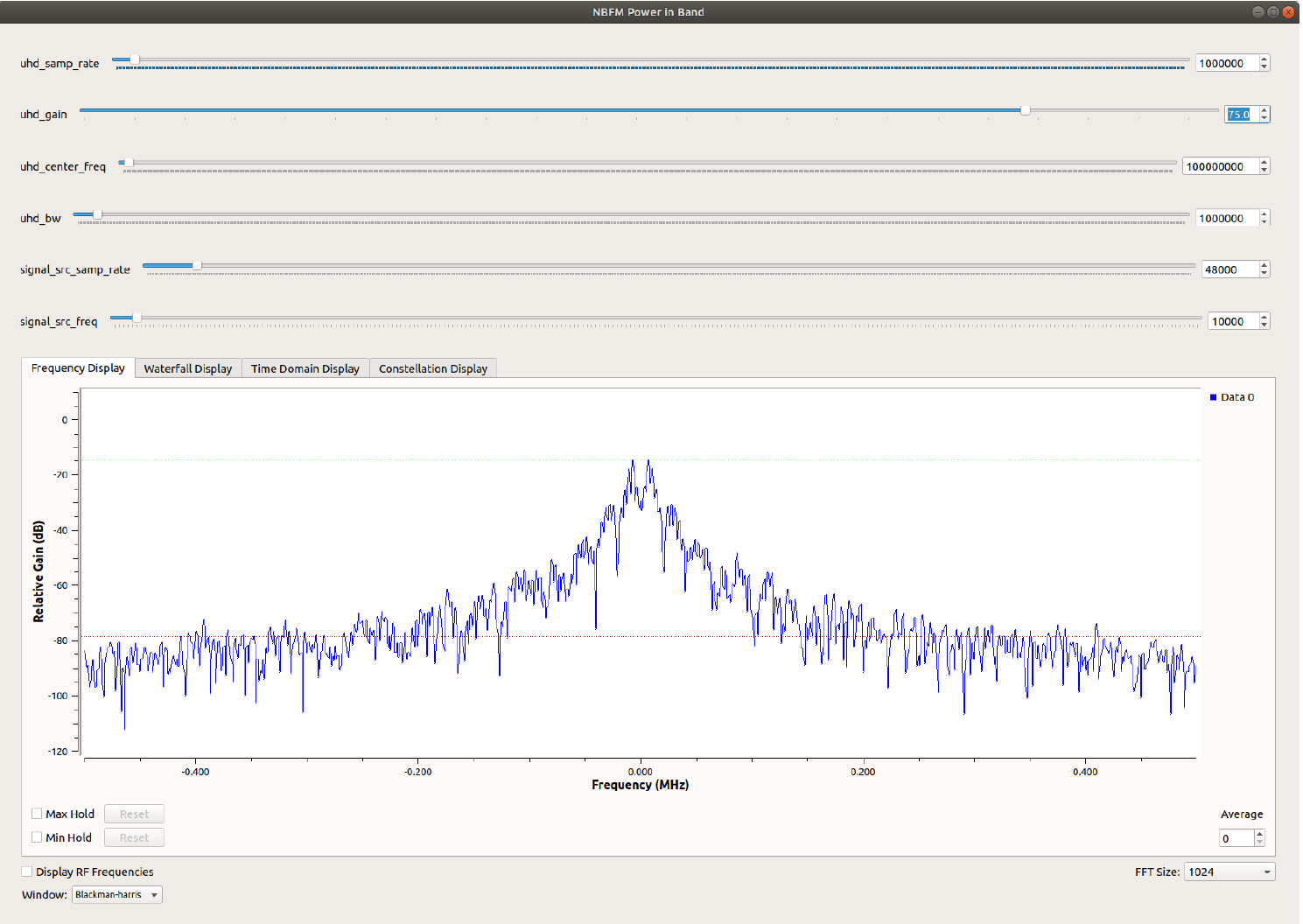
Task: Click the Data 0 legend color marker
Action: pos(1213,397)
